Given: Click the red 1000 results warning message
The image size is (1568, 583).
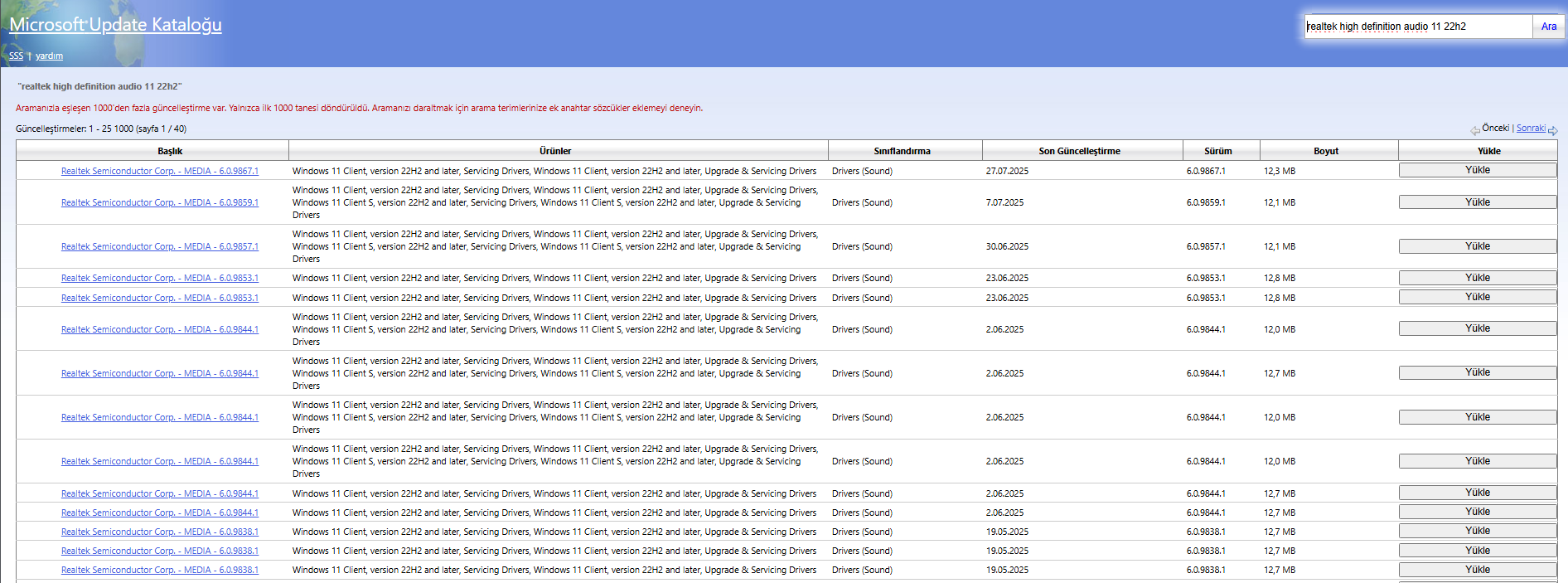Looking at the screenshot, I should coord(359,108).
